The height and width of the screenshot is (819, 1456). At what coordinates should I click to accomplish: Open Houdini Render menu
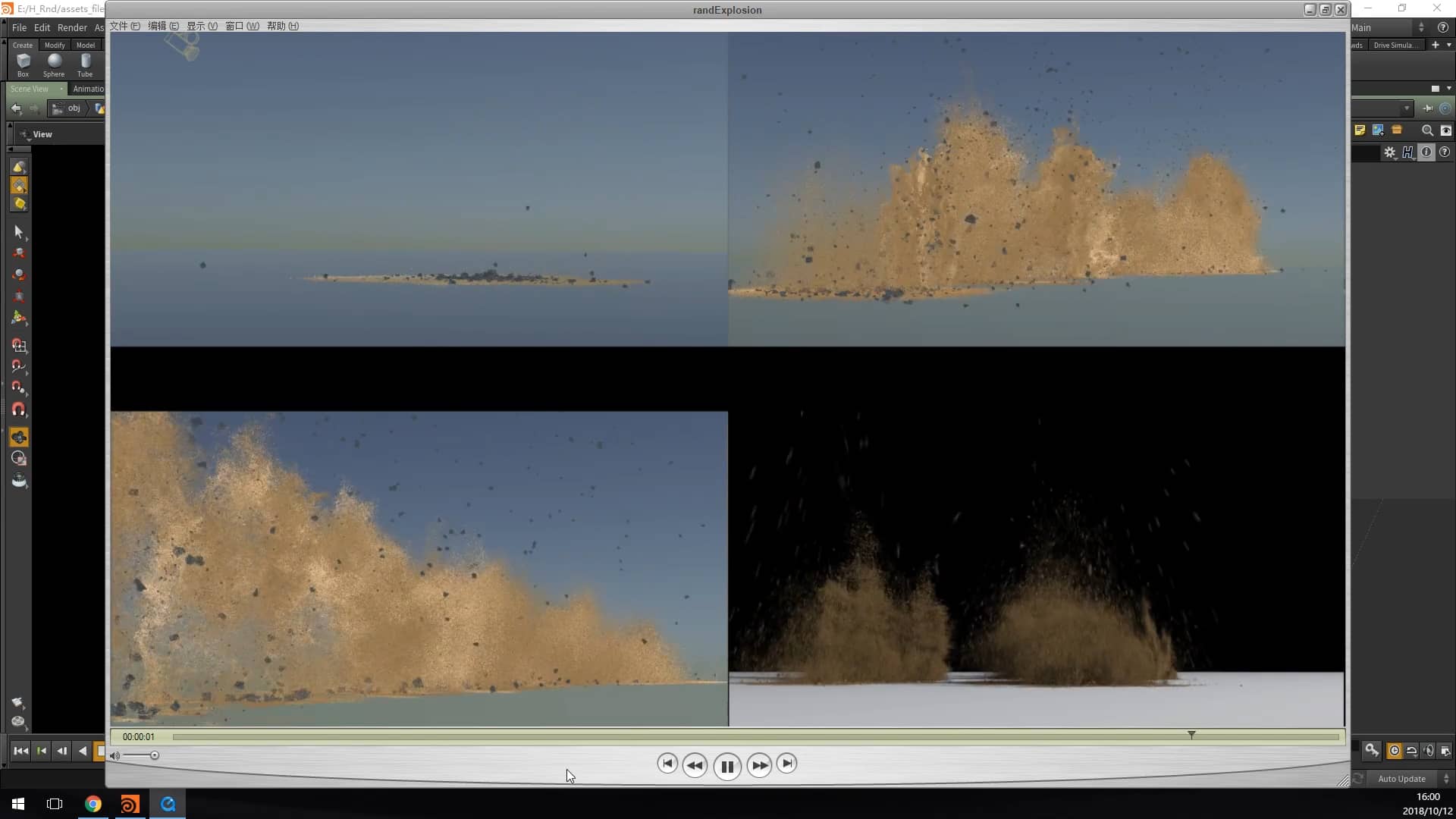[72, 27]
